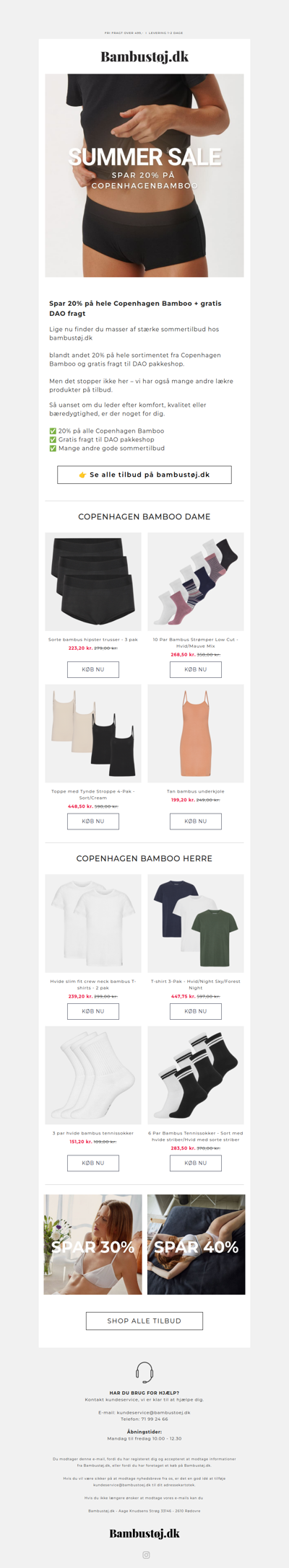Click KØB NU under T-shirt 3-Pak
This screenshot has height=1568, width=289.
click(x=196, y=1011)
